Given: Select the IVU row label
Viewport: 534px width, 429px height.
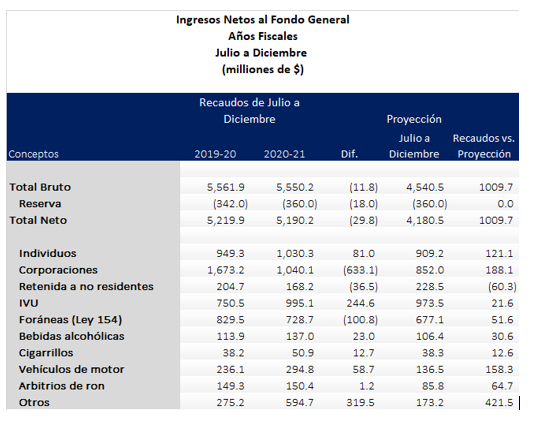Looking at the screenshot, I should tap(29, 303).
